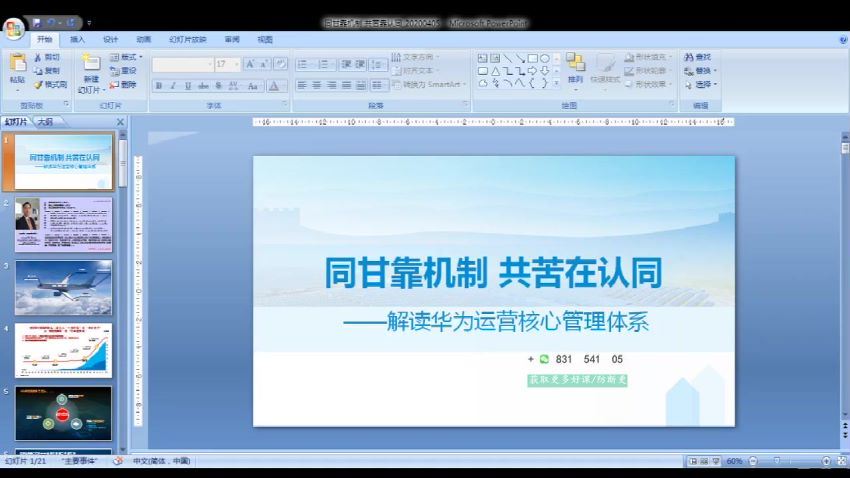
Task: Open Help with the blue question icon
Action: click(x=843, y=40)
